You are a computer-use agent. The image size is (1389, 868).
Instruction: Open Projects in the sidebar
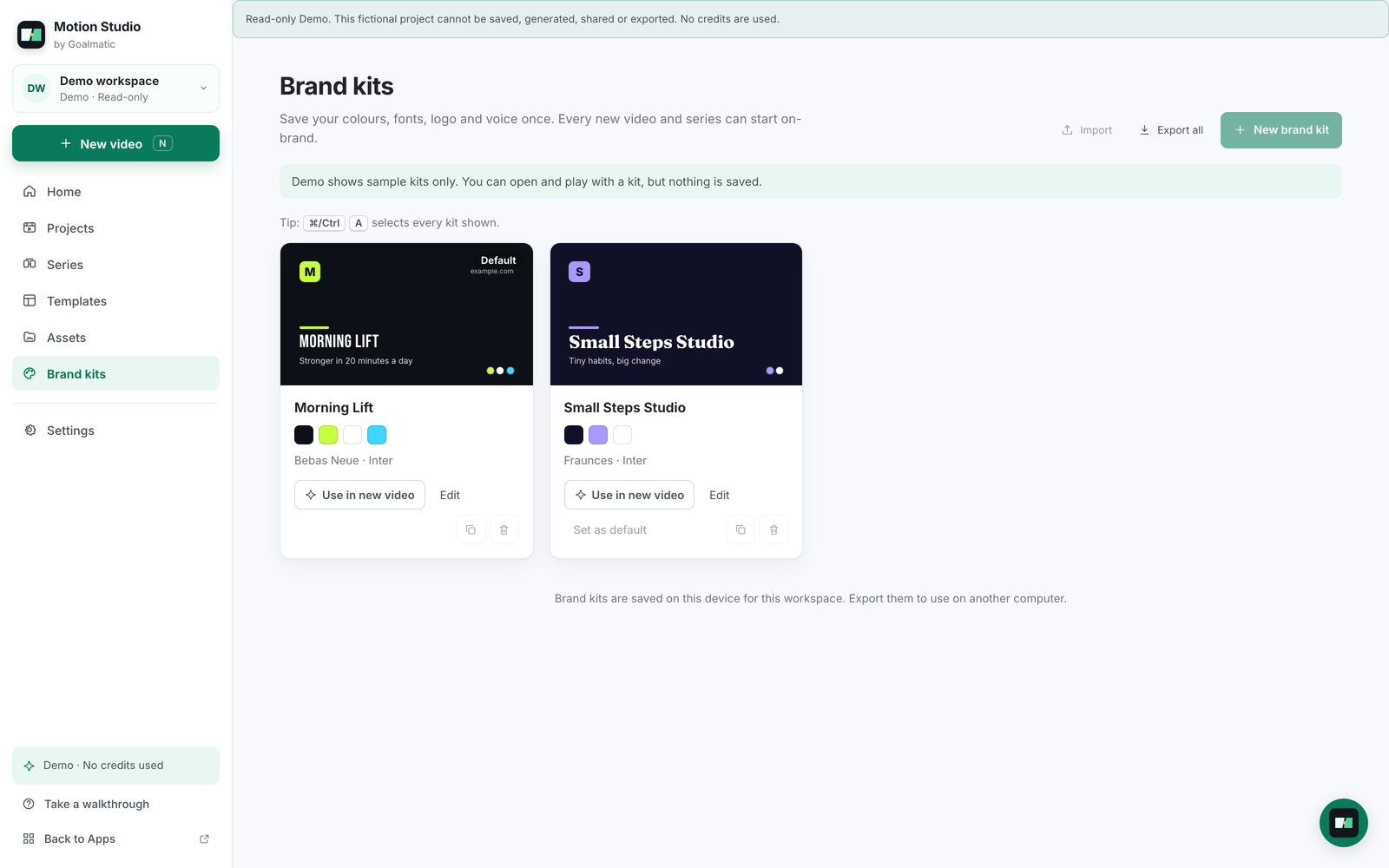click(x=115, y=228)
